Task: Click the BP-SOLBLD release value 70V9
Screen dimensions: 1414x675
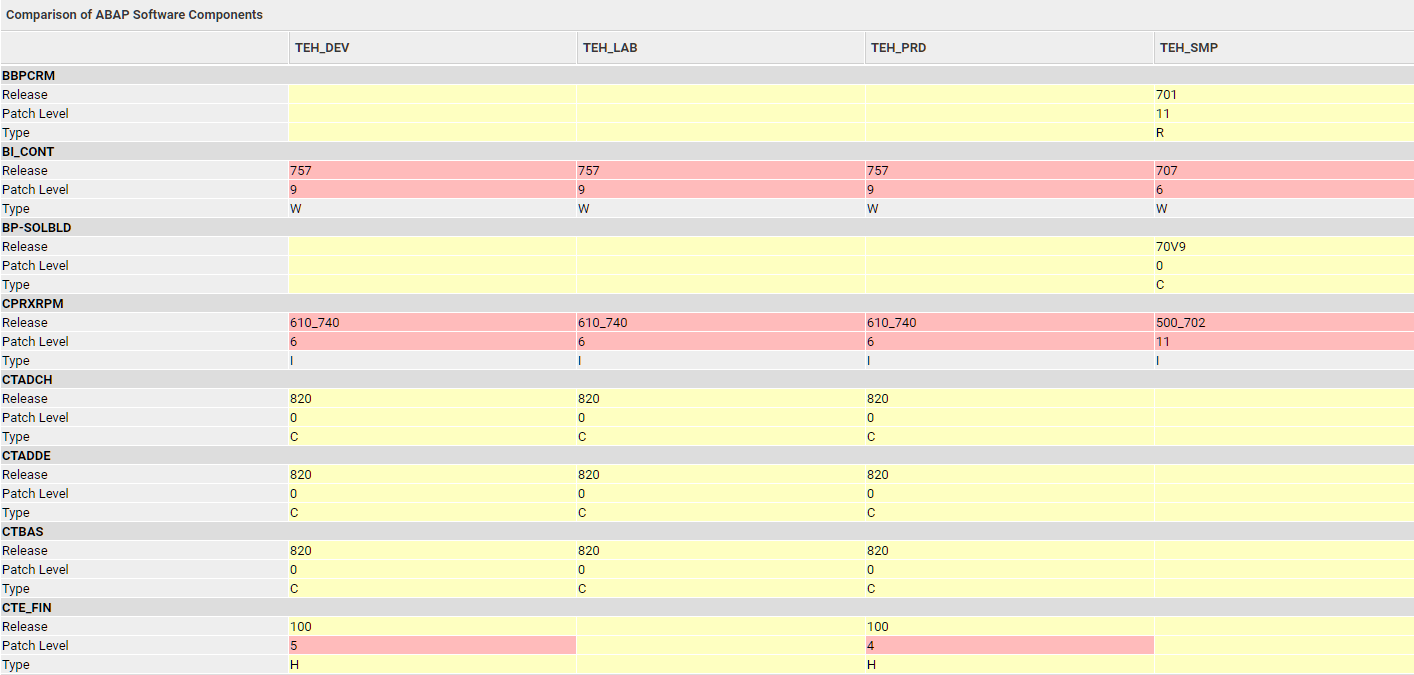Action: point(1170,247)
